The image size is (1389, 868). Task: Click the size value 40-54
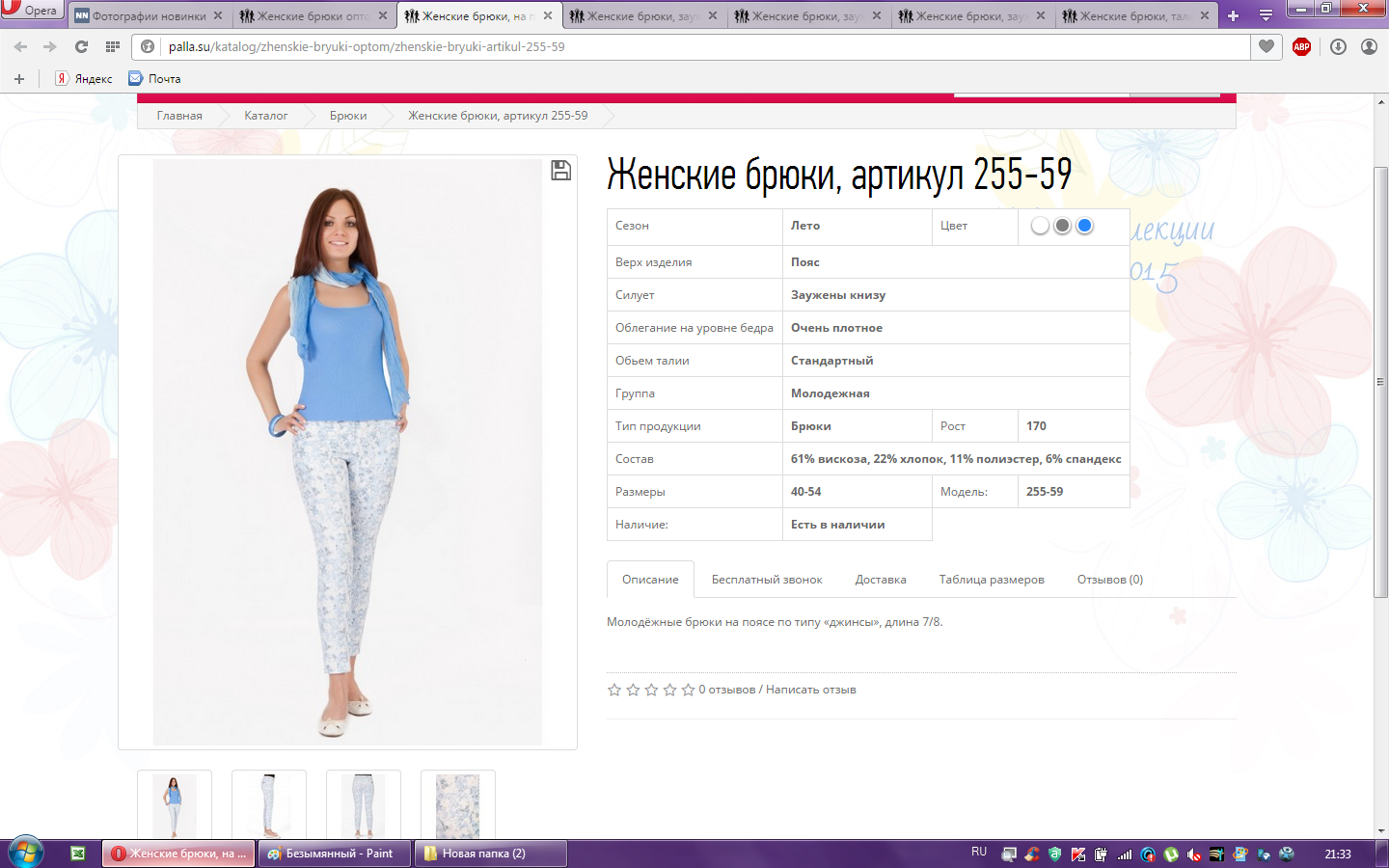pos(806,492)
